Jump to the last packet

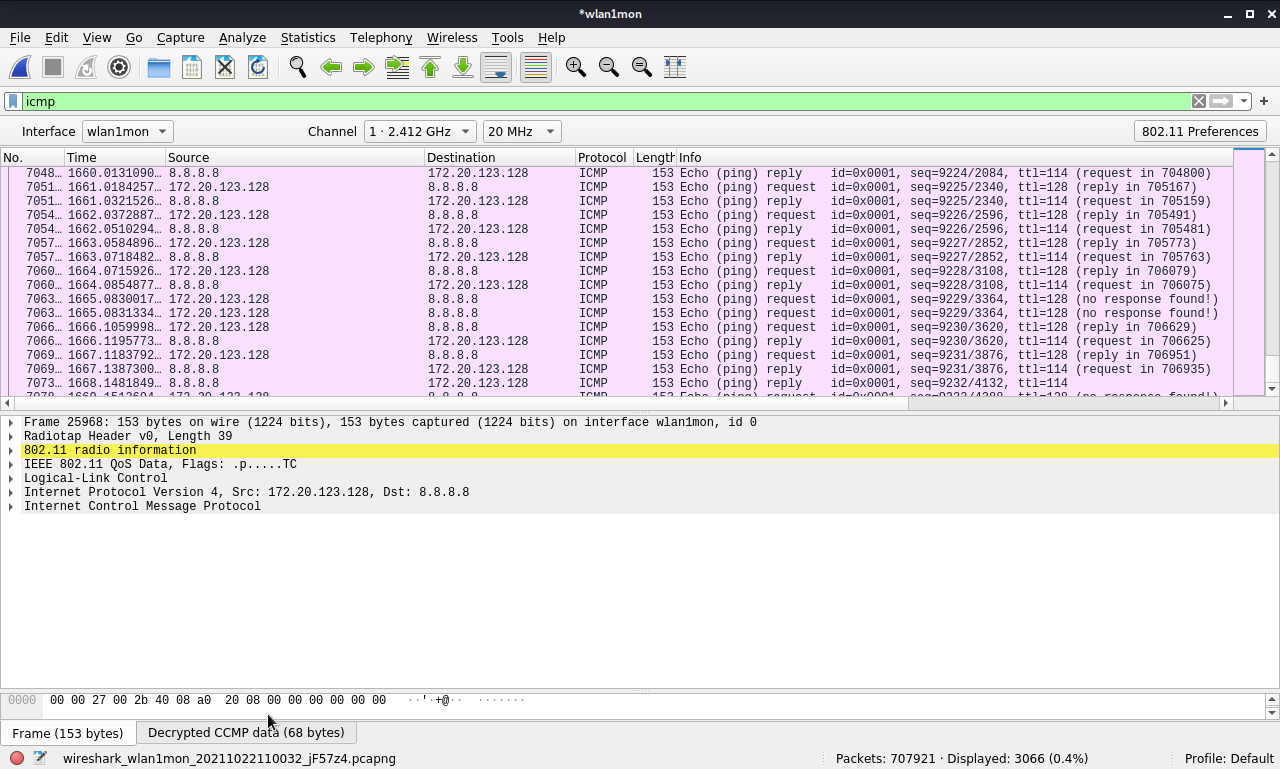tap(463, 67)
